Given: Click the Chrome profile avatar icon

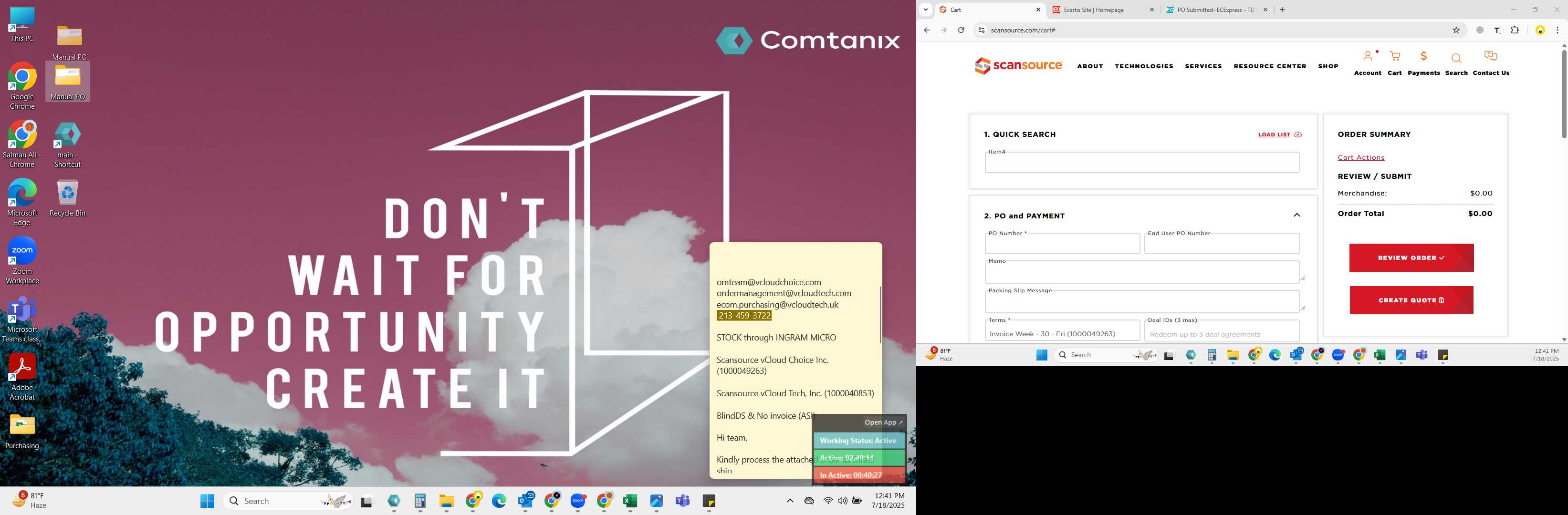Looking at the screenshot, I should pos(1540,30).
